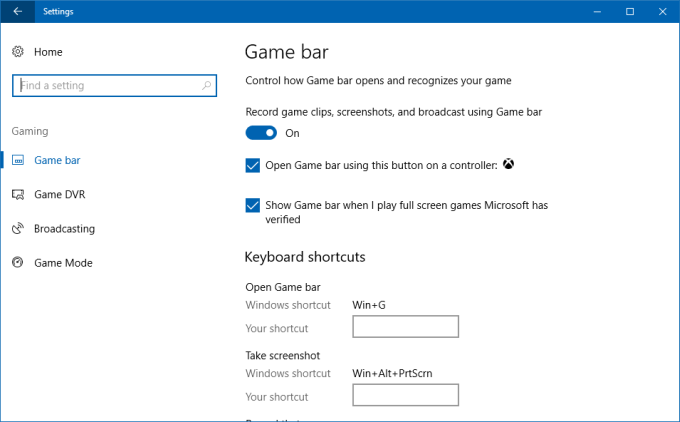The width and height of the screenshot is (680, 422).
Task: Click the Gaming section label
Action: 30,131
